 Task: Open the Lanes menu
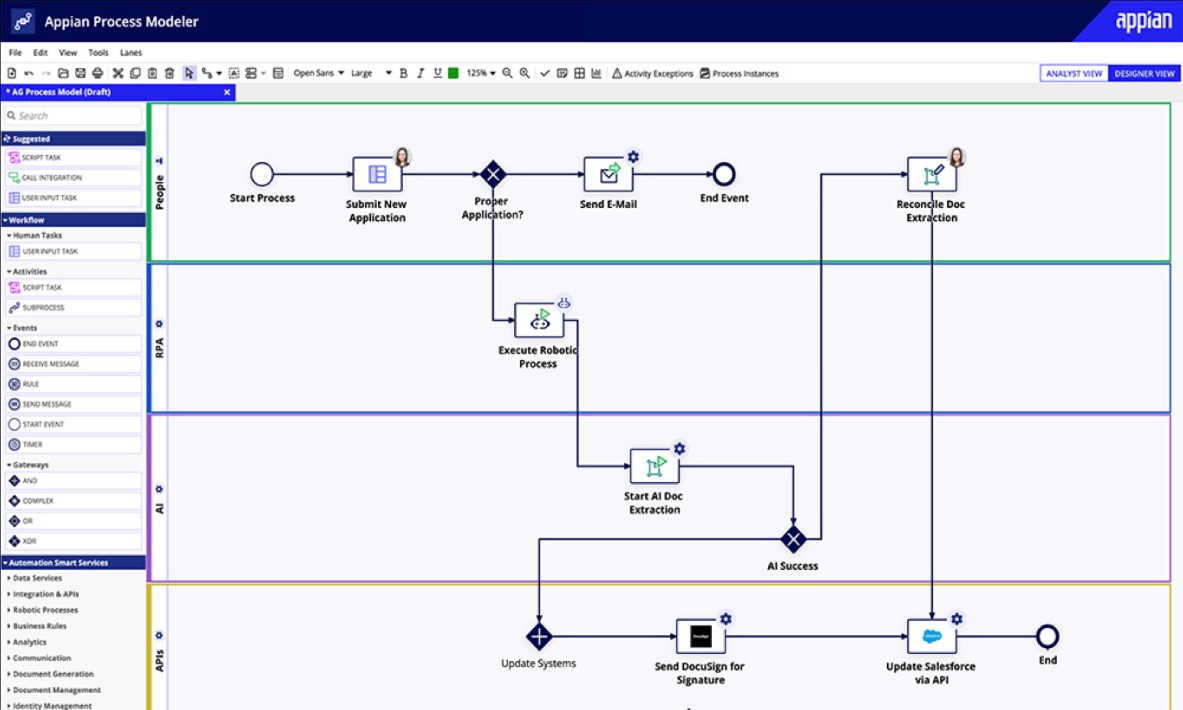coord(131,52)
